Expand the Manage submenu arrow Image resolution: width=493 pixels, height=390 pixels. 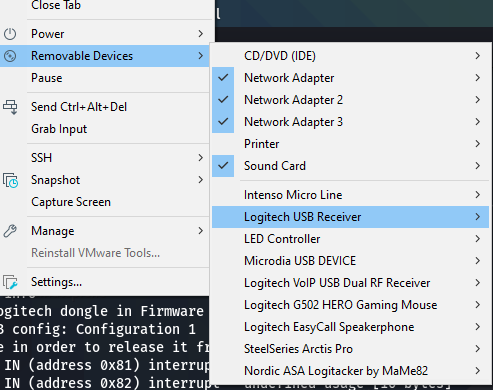point(200,231)
